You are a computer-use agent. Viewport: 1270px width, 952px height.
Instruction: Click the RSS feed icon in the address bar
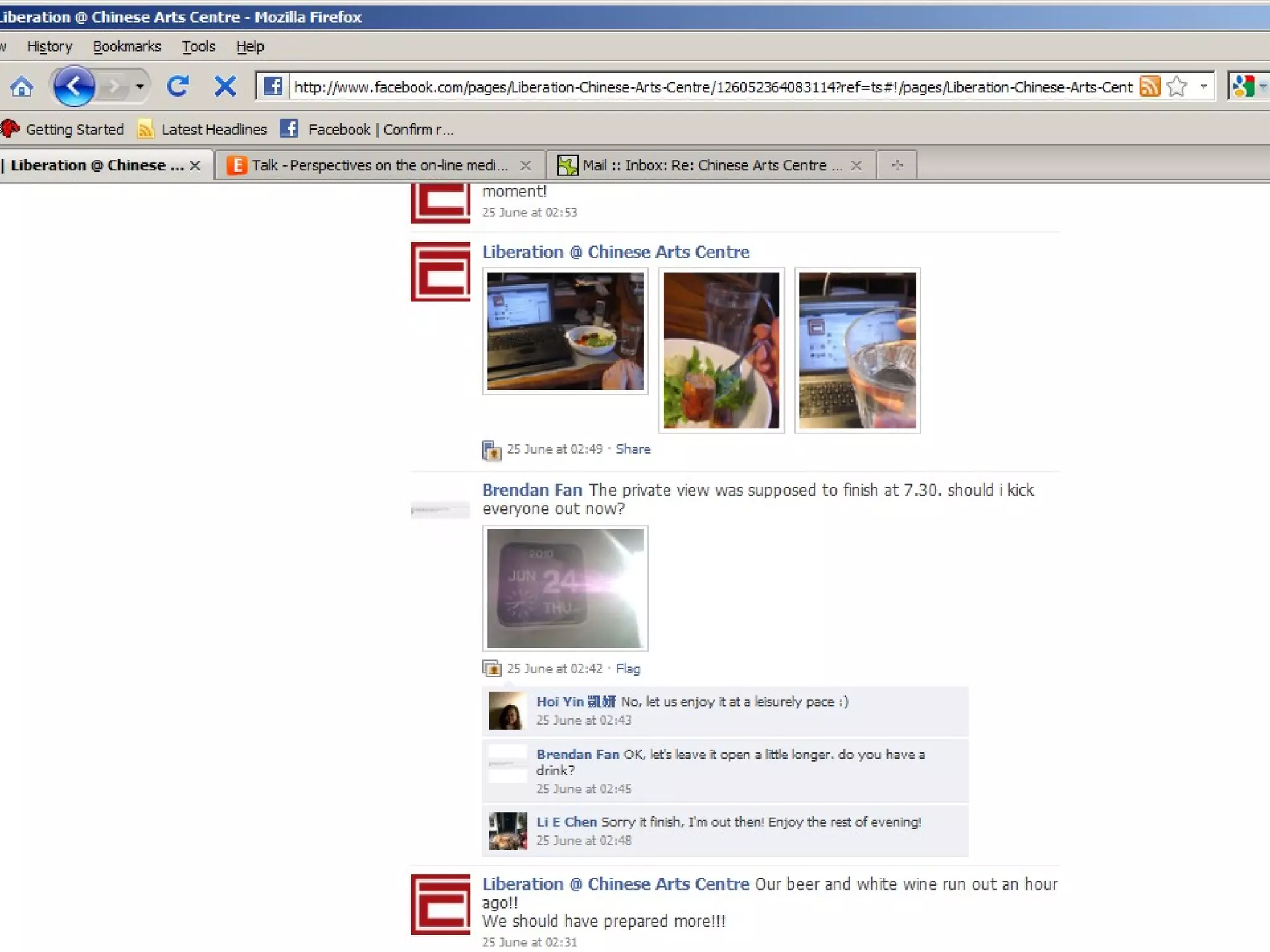1150,86
